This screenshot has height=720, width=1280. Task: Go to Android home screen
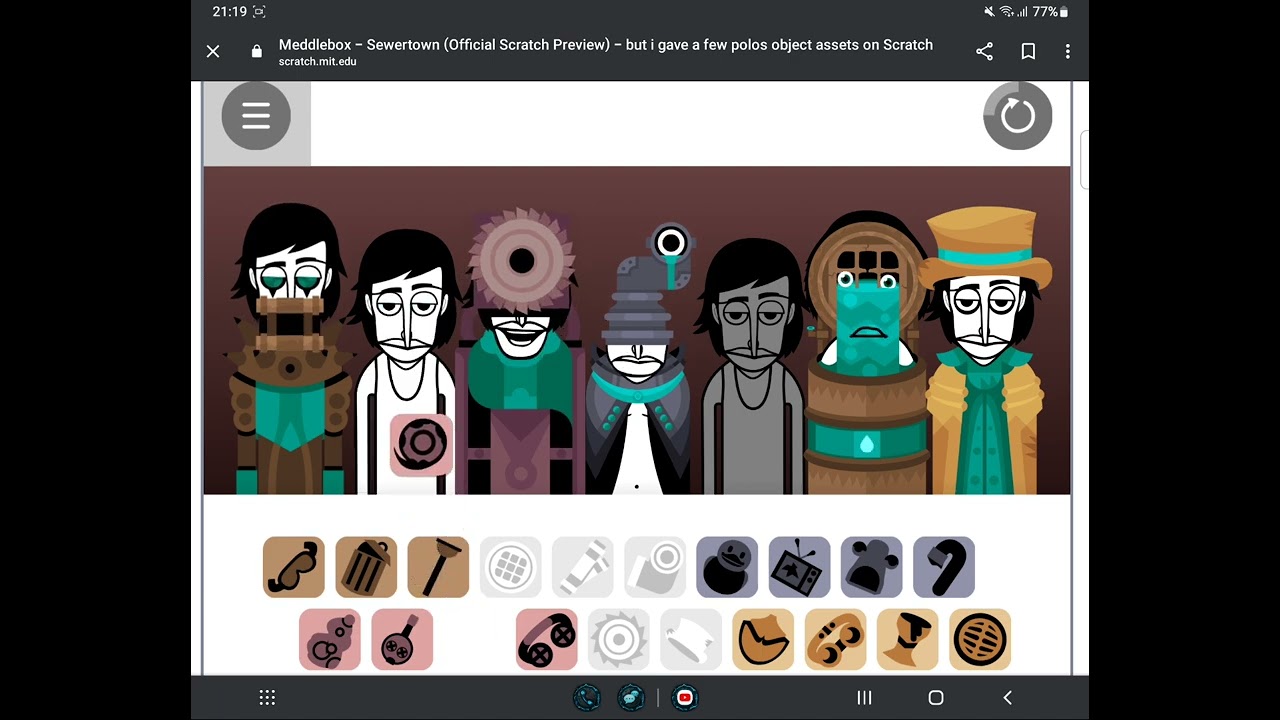click(x=936, y=698)
